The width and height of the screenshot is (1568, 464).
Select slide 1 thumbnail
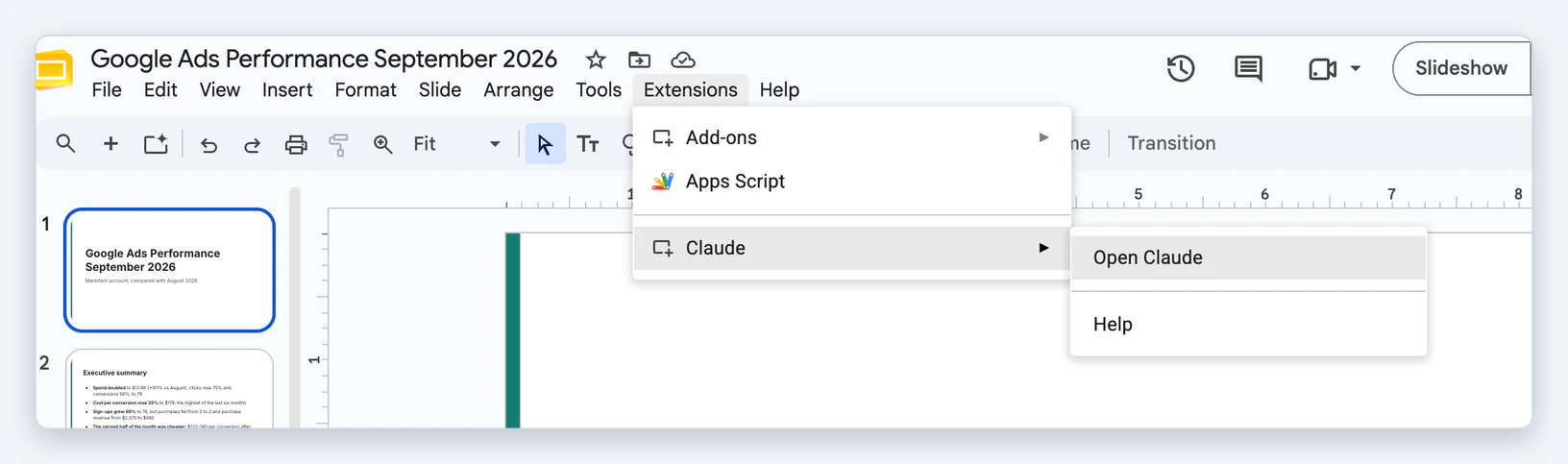pyautogui.click(x=169, y=270)
